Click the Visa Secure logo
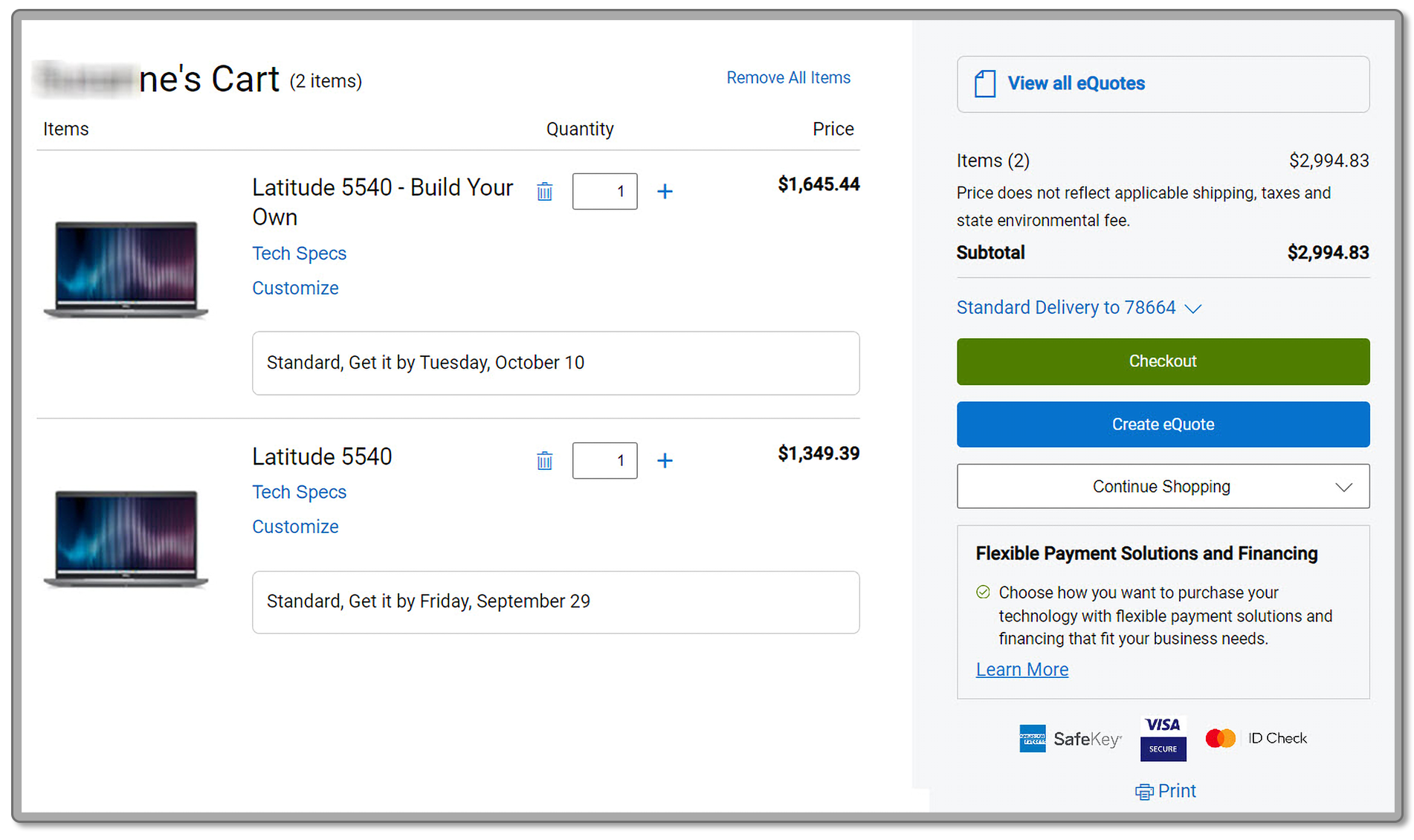 1163,738
